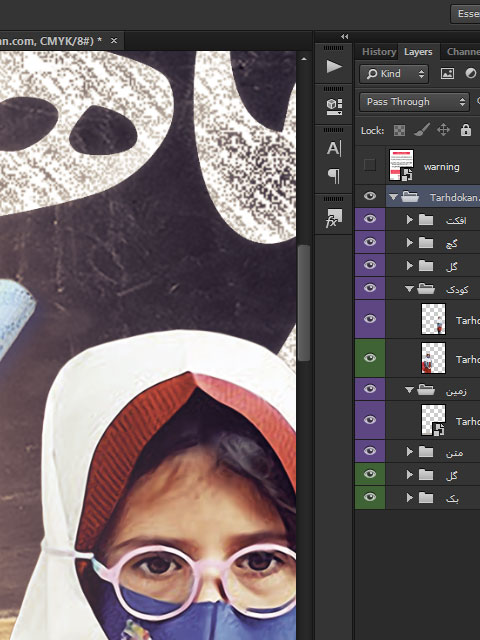Open the Character panel icon

(334, 149)
